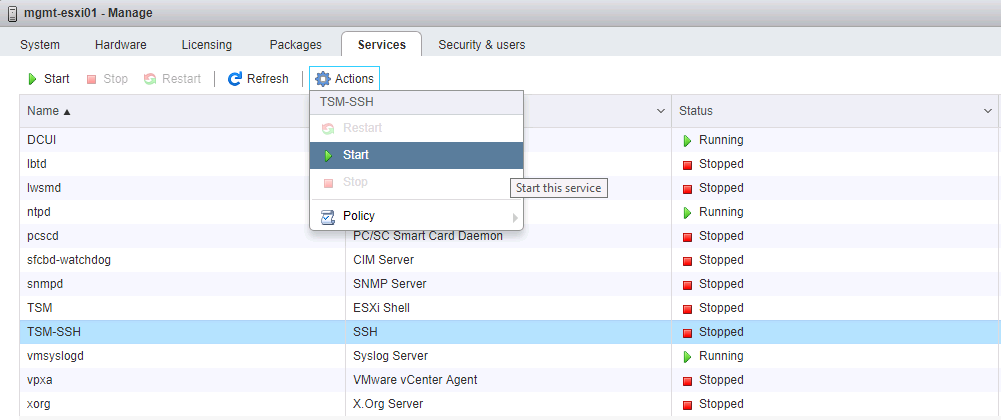Click the host icon beside mgmt-esxi01 title

(x=11, y=14)
